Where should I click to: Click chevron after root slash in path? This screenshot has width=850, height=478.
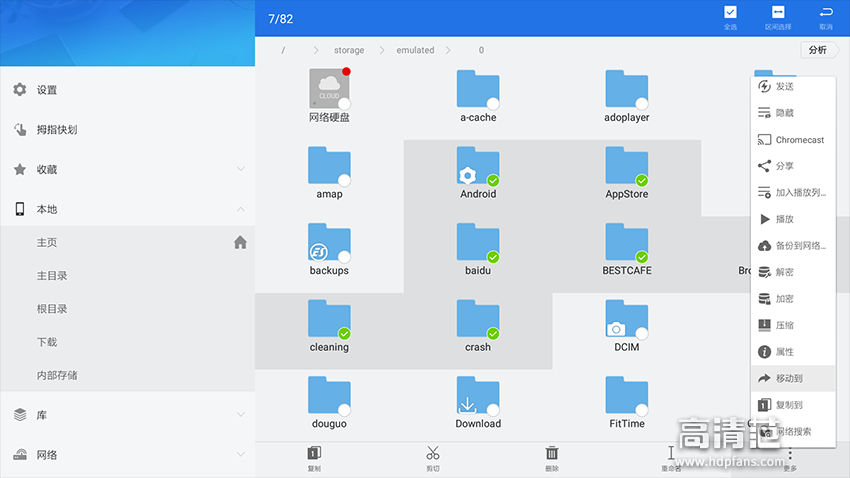point(316,50)
